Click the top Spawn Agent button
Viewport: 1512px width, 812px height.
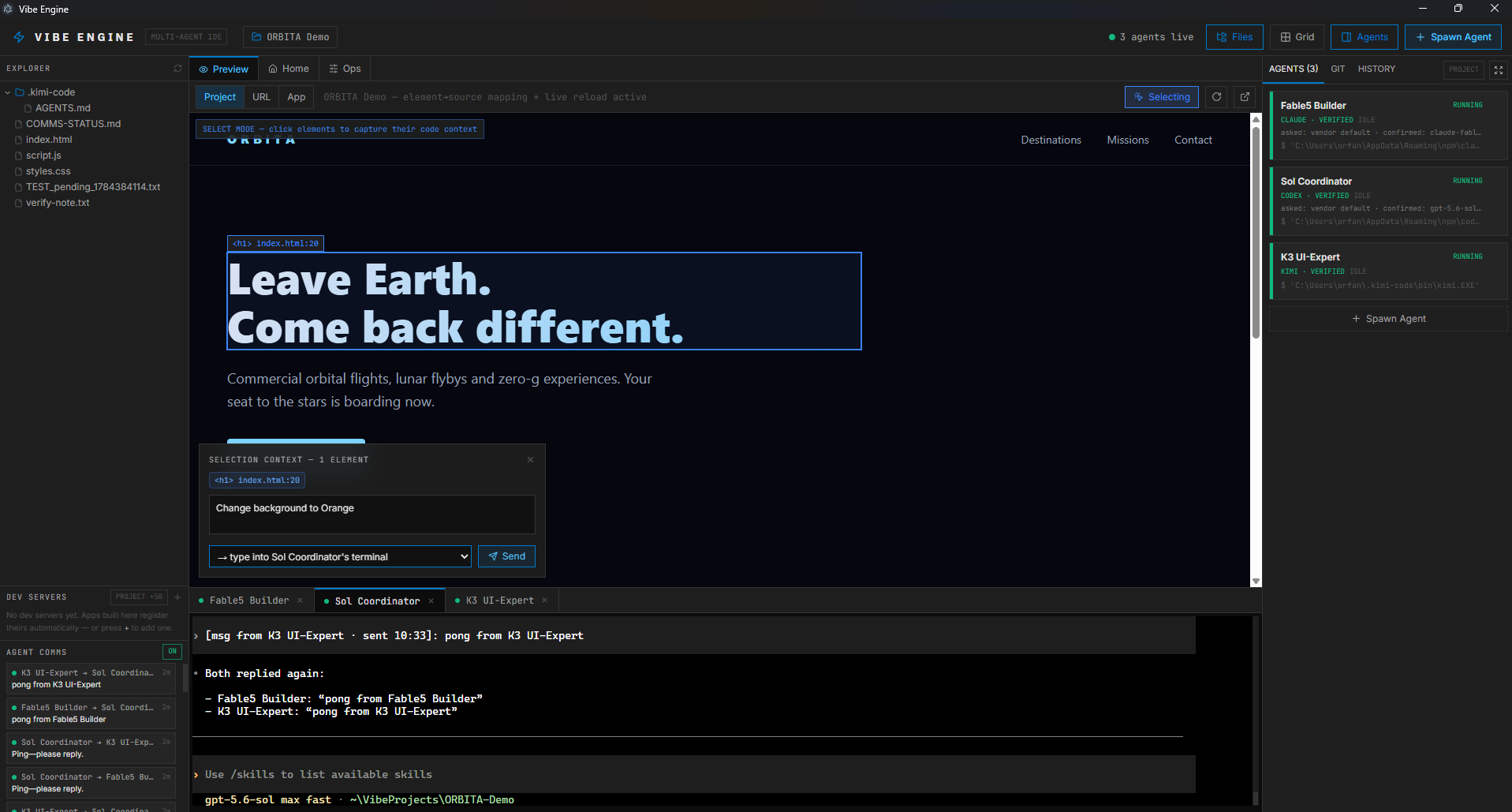(1453, 37)
